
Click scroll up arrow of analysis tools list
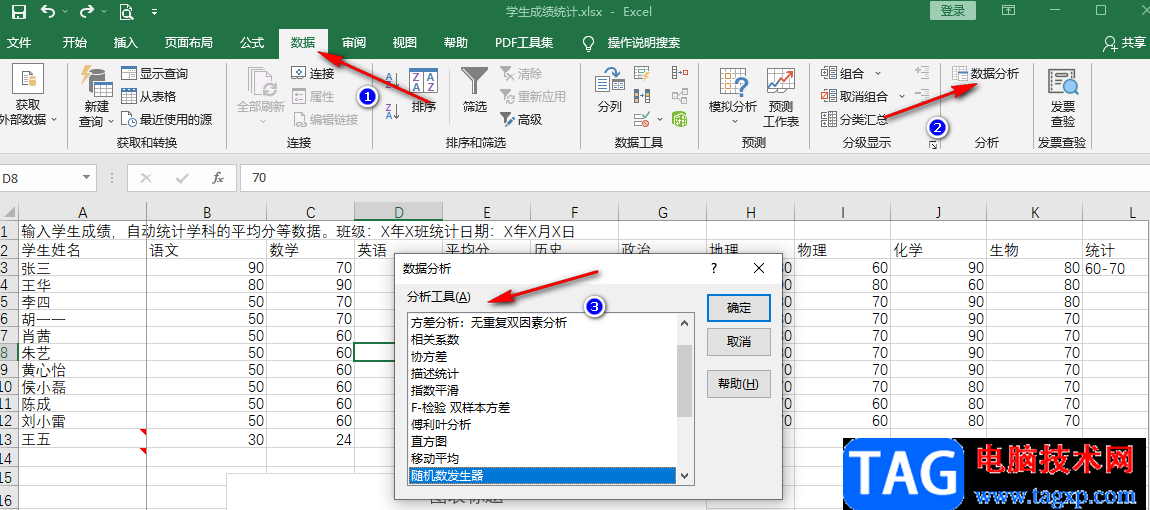(x=685, y=323)
